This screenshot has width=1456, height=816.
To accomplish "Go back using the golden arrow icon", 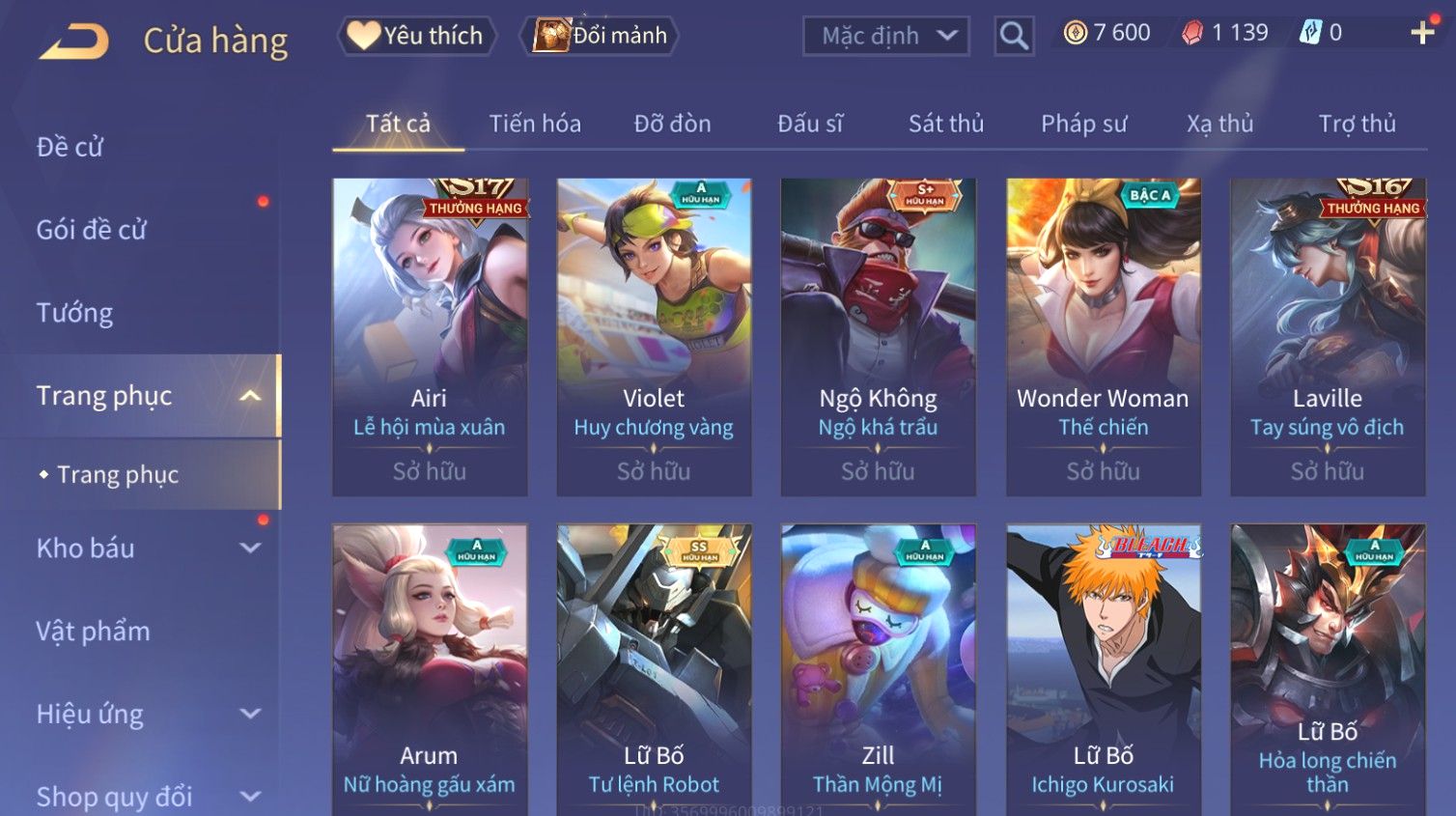I will (74, 42).
